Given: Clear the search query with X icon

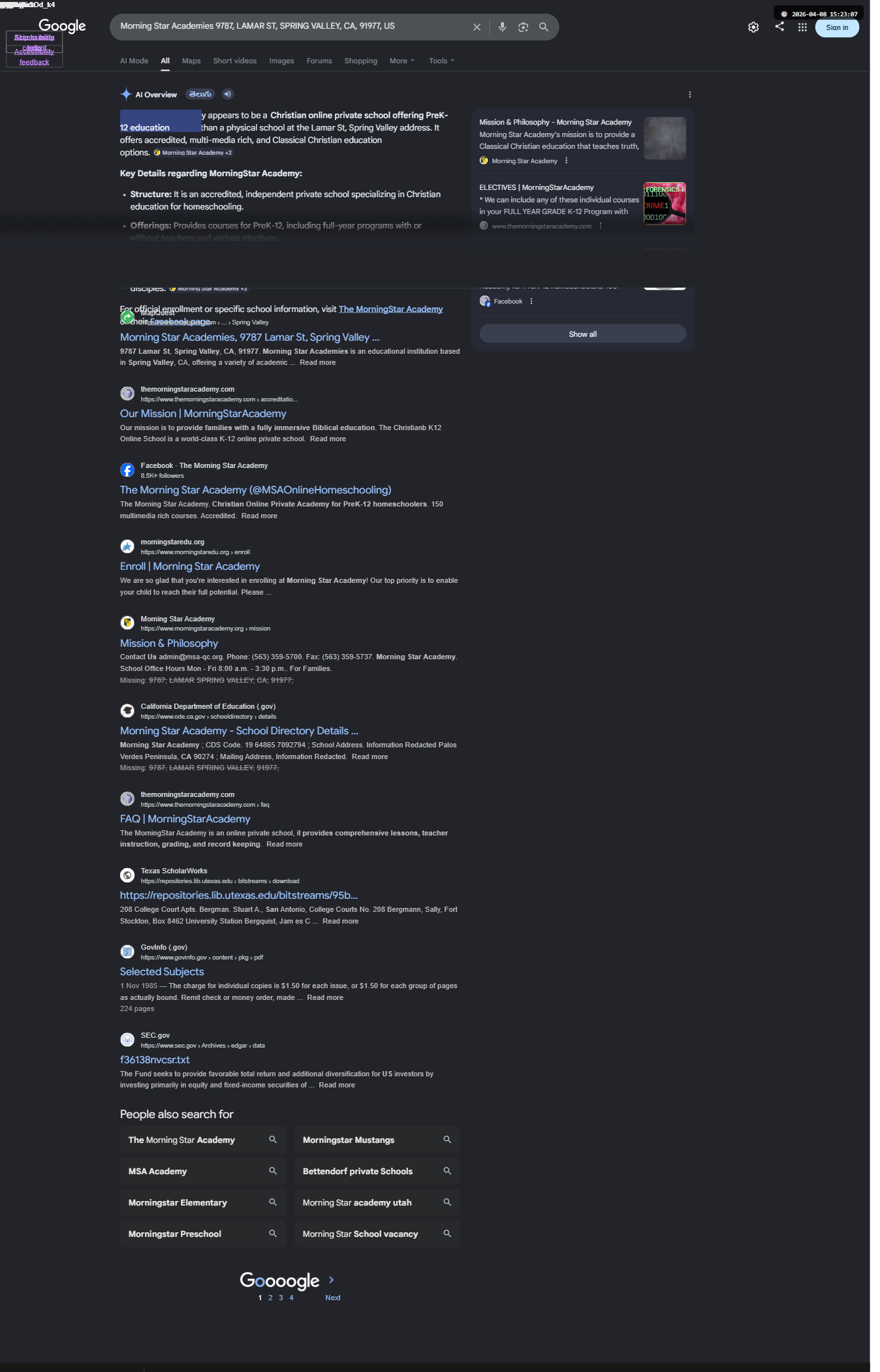Looking at the screenshot, I should click(477, 27).
